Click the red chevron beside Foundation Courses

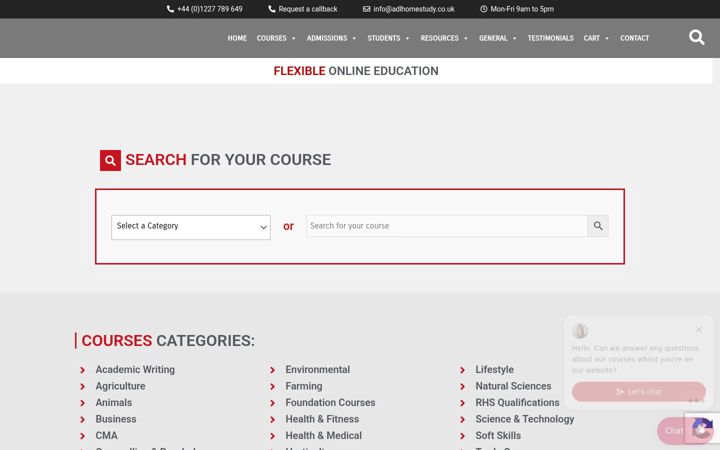pyautogui.click(x=273, y=403)
